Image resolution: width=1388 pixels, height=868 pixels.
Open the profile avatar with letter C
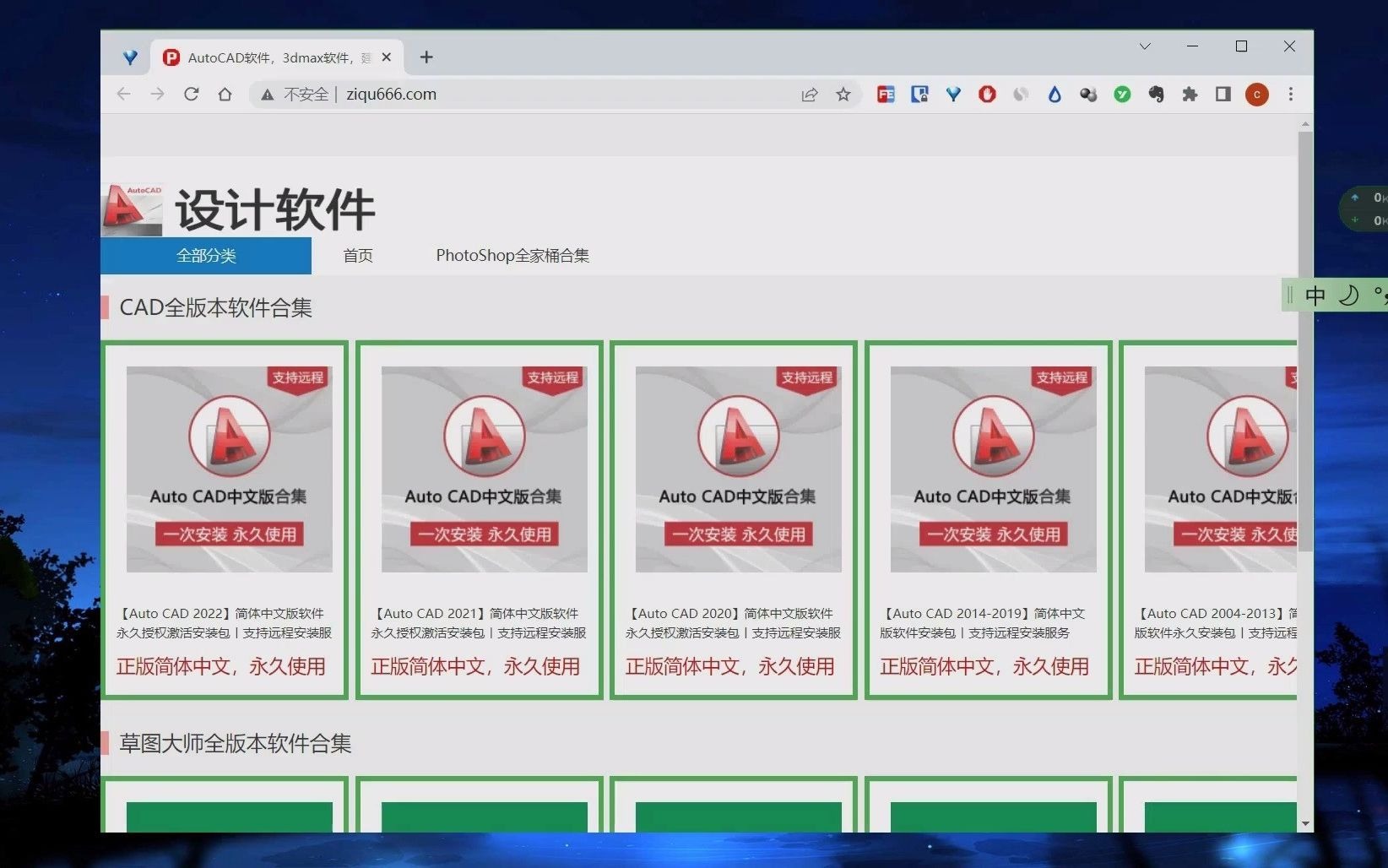(x=1257, y=95)
